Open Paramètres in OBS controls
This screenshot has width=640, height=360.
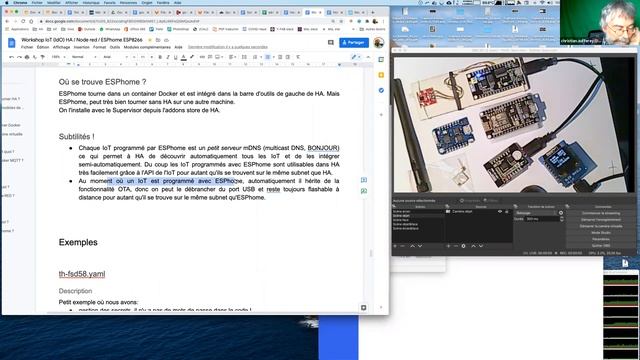(601, 239)
